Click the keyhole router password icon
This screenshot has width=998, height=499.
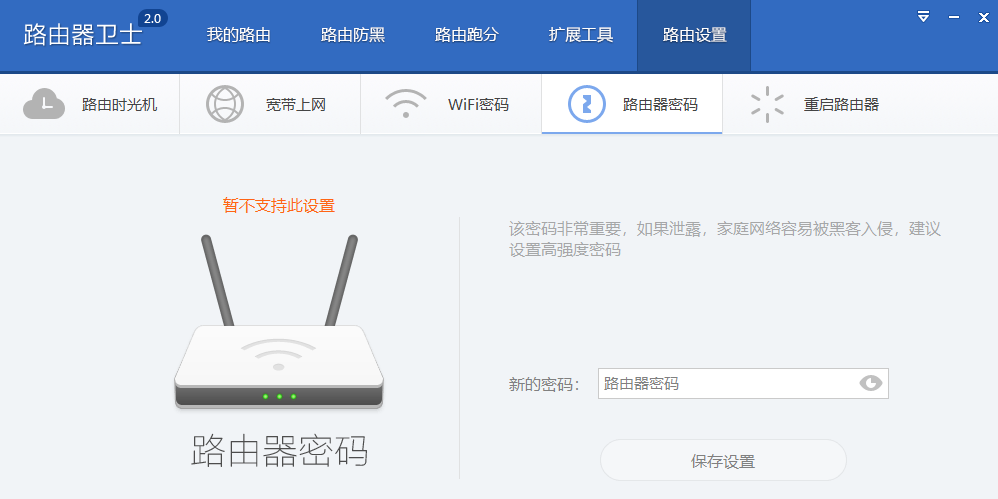click(587, 104)
